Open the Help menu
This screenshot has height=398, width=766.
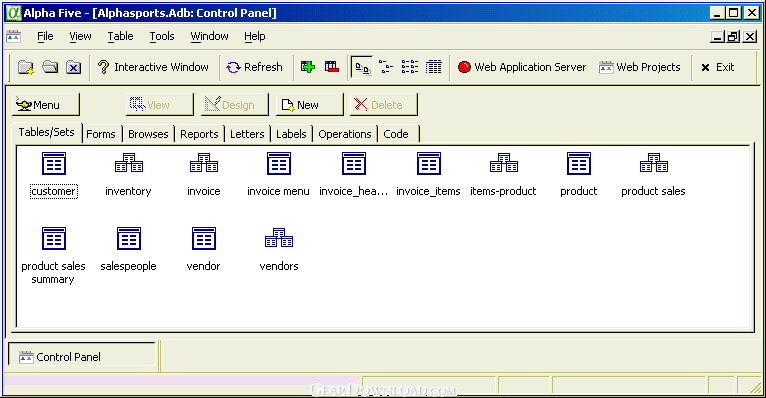point(255,36)
